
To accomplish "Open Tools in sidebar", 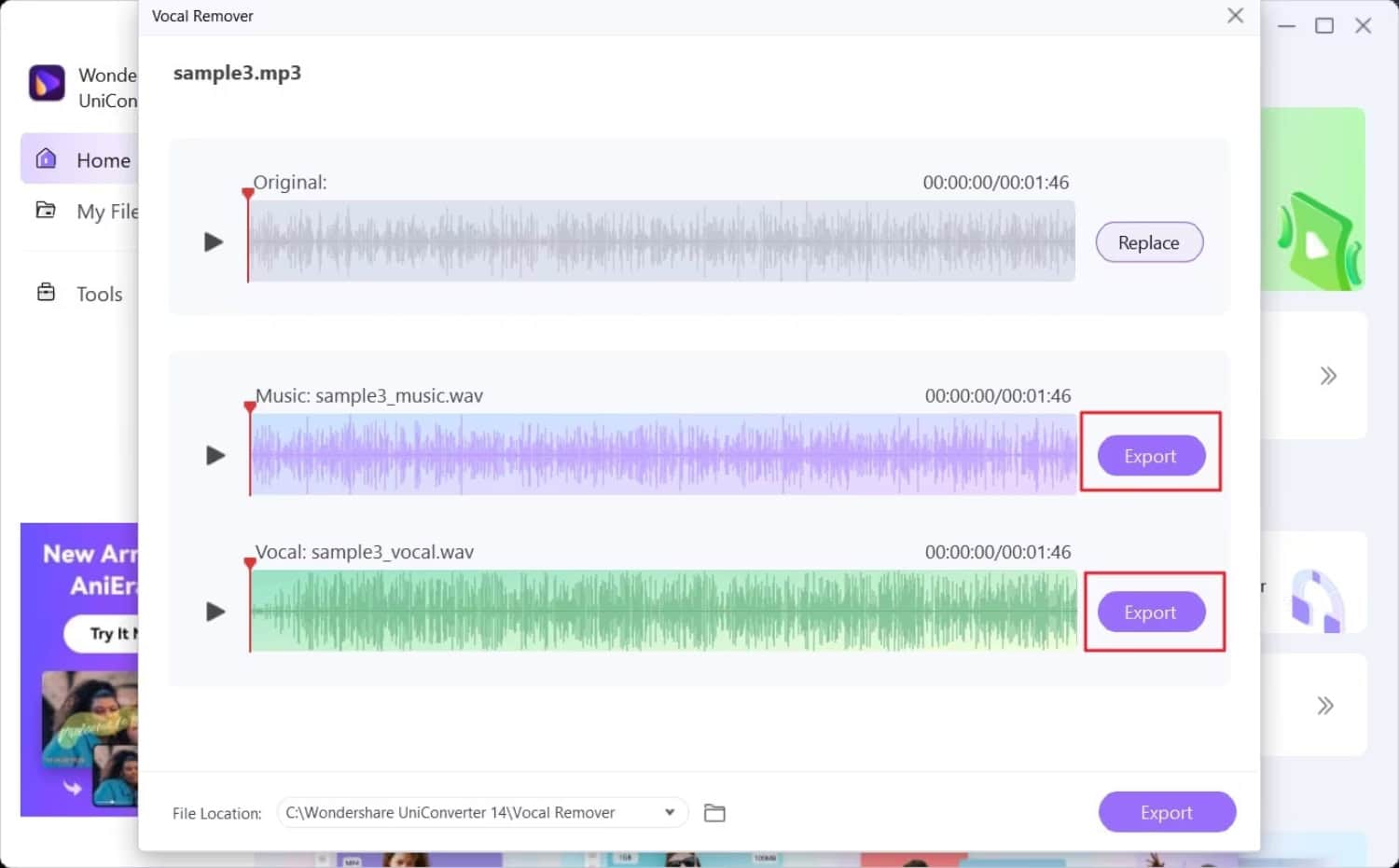I will [x=80, y=294].
